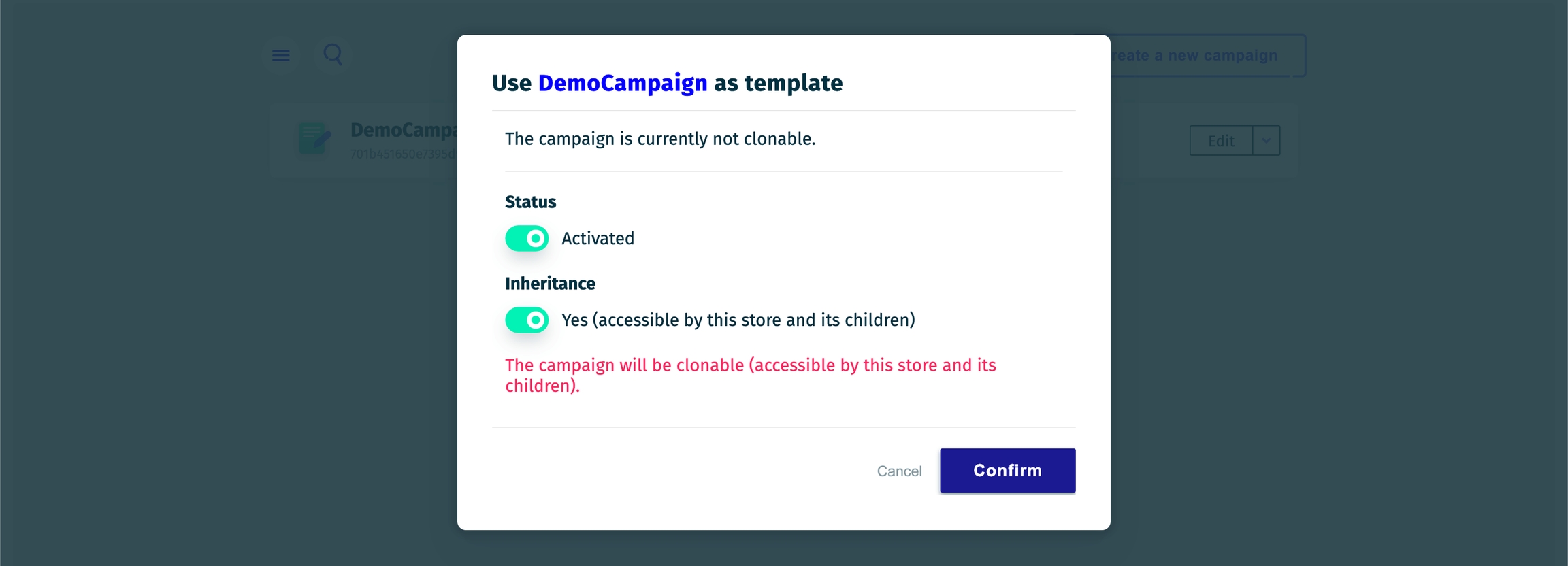
Task: Click the campaign ID under DemoCampaign
Action: (x=404, y=154)
